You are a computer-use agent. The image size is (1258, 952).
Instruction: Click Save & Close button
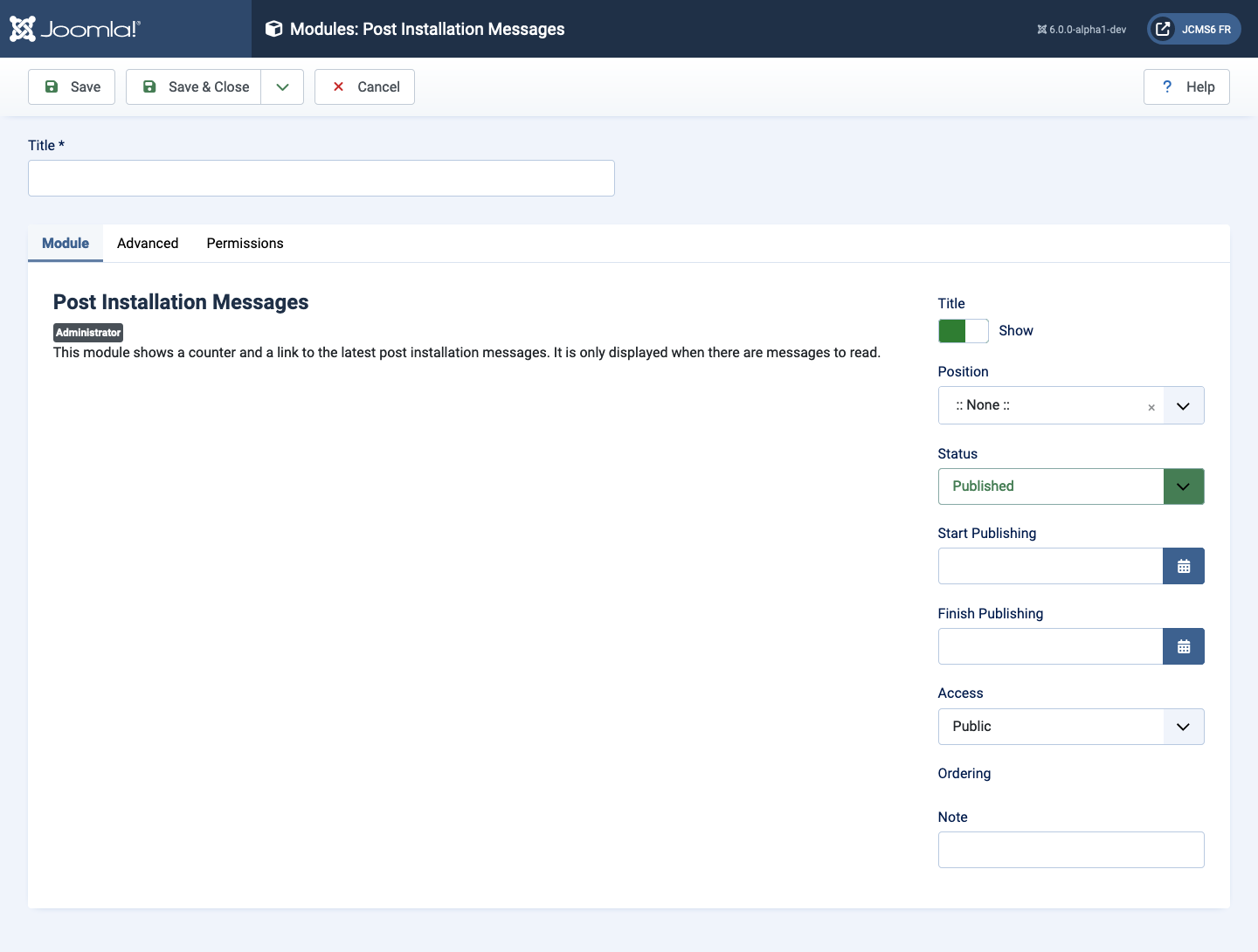coord(194,86)
